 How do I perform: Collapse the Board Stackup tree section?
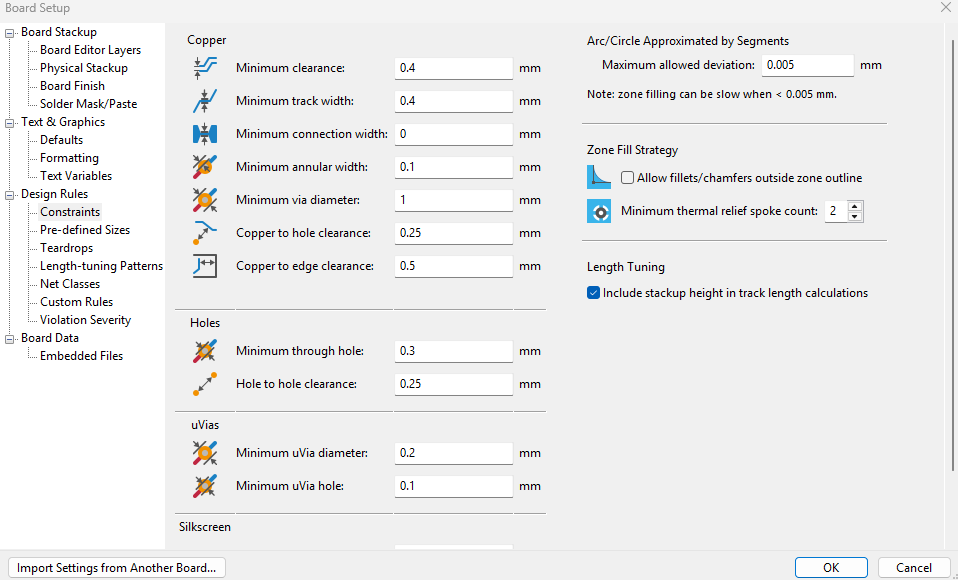tap(11, 32)
